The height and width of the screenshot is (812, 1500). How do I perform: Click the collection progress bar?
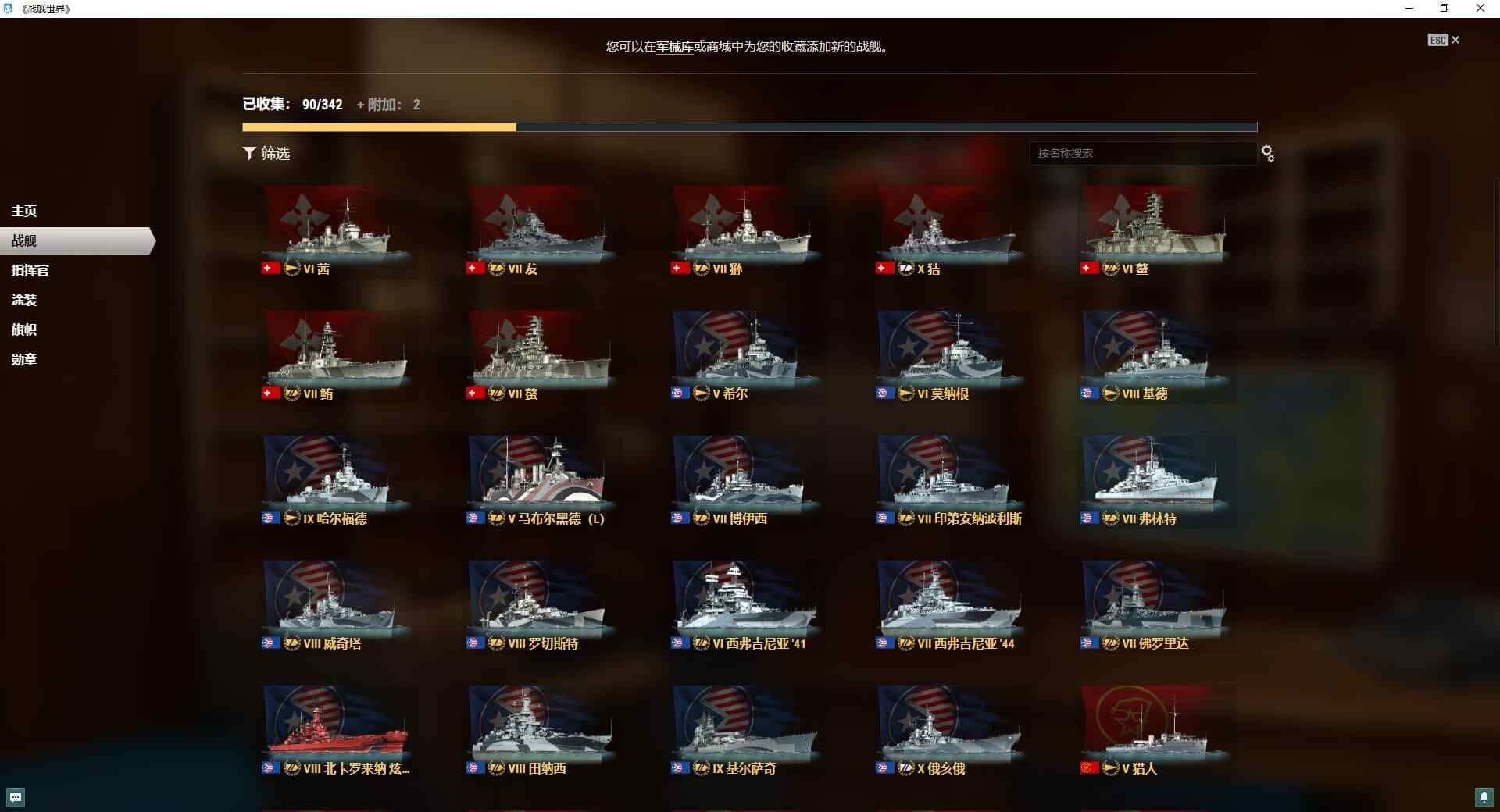tap(749, 126)
